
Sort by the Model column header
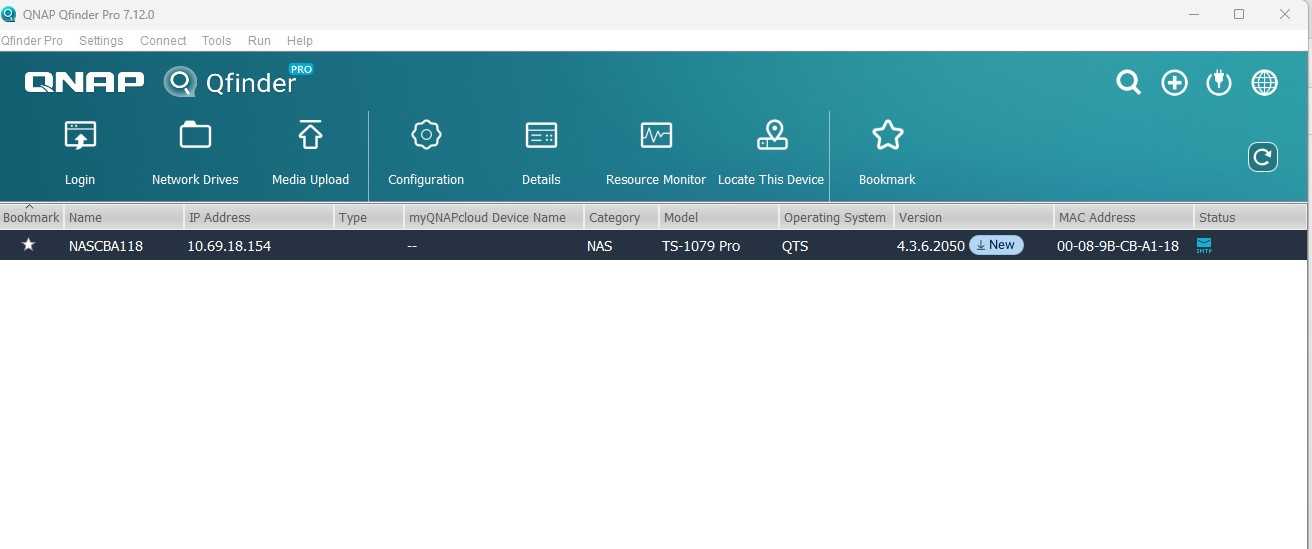(719, 217)
